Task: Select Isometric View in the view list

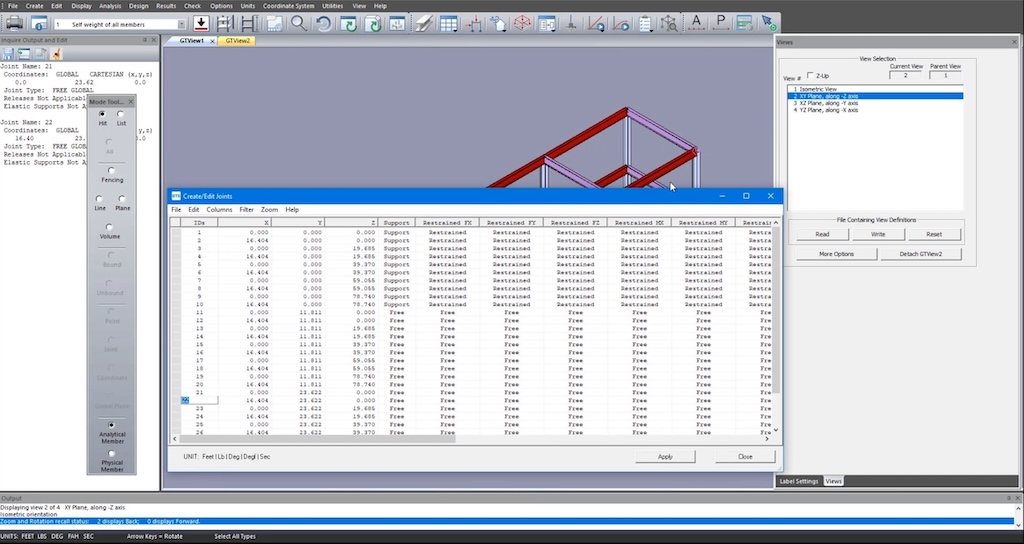Action: pos(813,89)
